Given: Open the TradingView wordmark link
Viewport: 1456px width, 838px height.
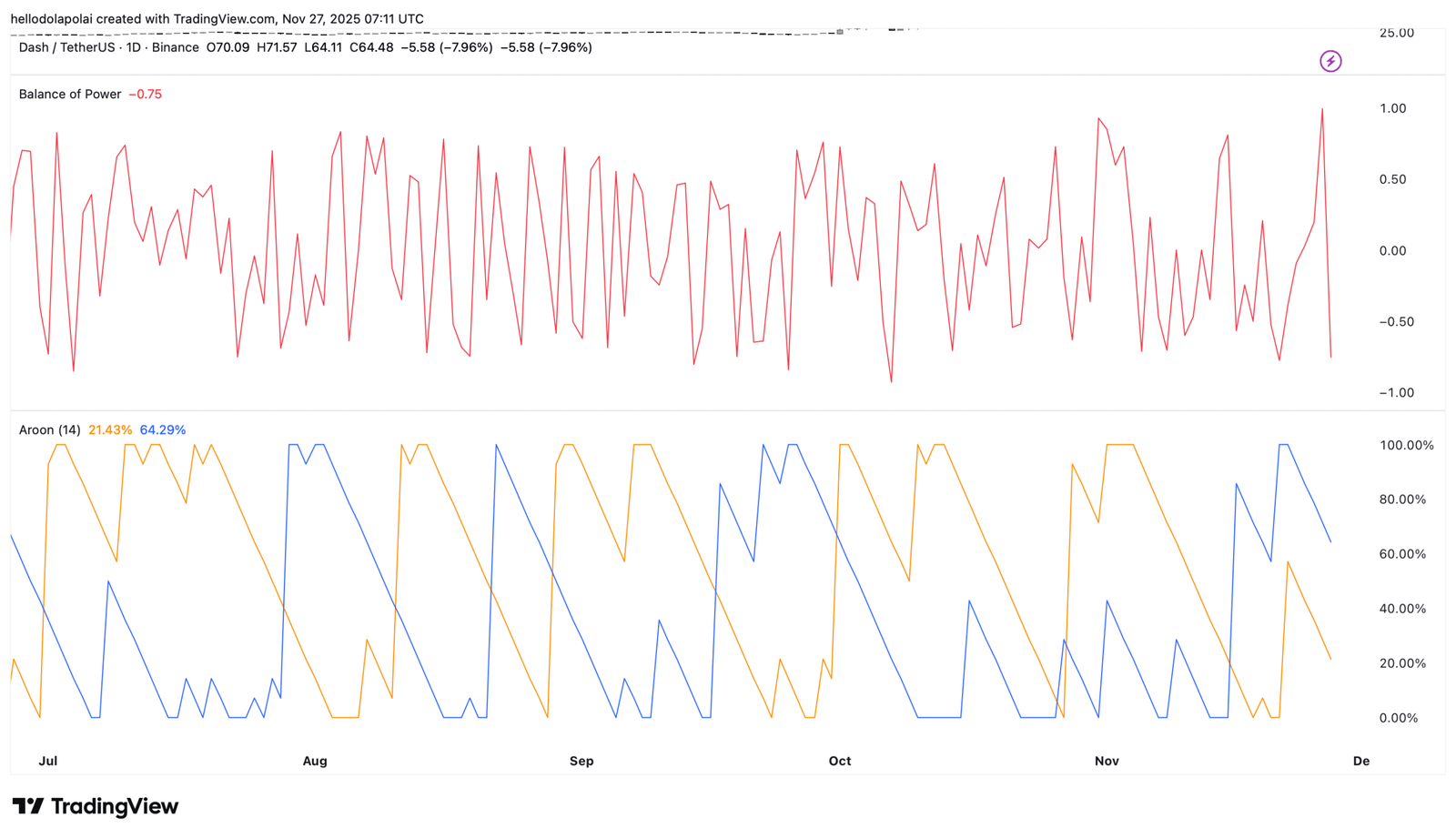Looking at the screenshot, I should (115, 806).
